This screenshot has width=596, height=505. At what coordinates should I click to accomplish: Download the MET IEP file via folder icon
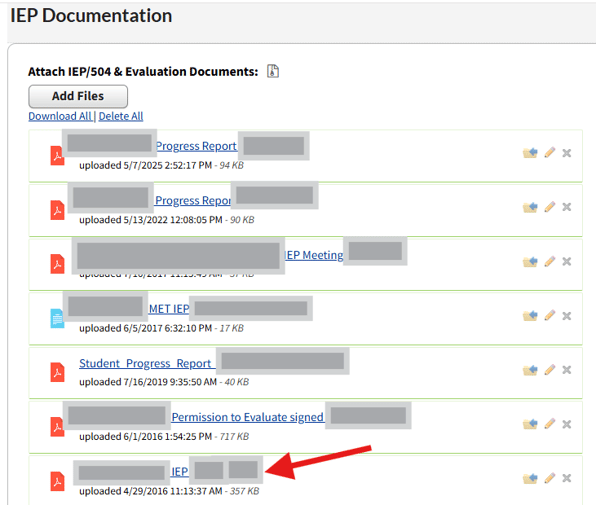tap(530, 316)
